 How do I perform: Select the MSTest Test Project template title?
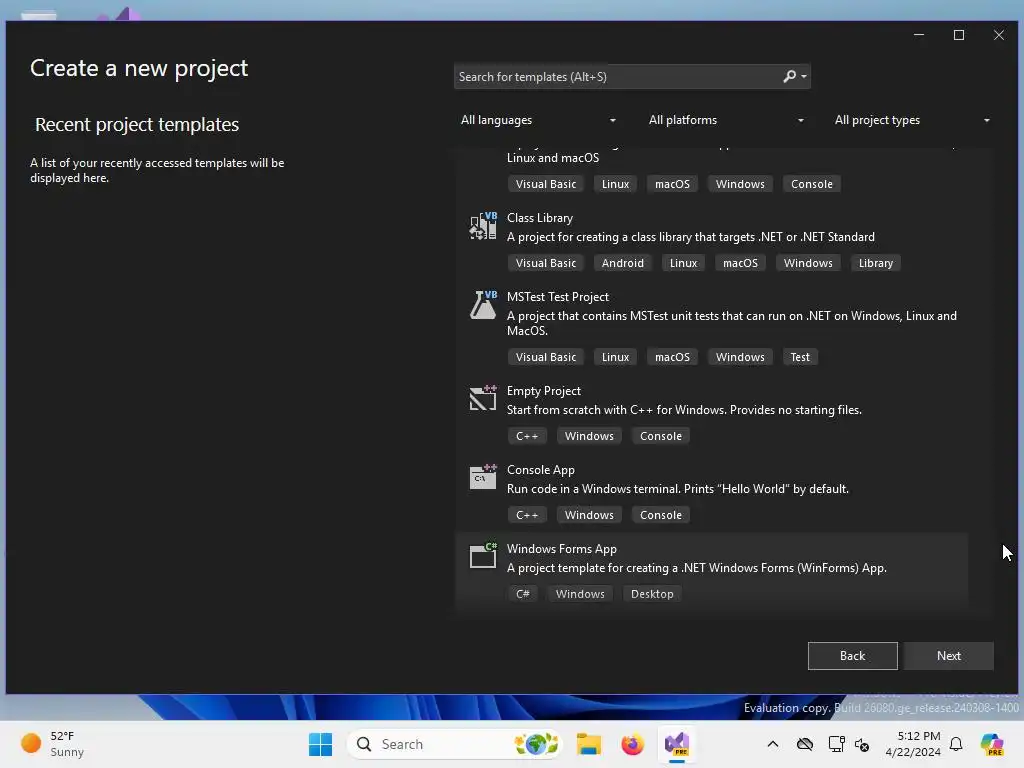(x=558, y=297)
